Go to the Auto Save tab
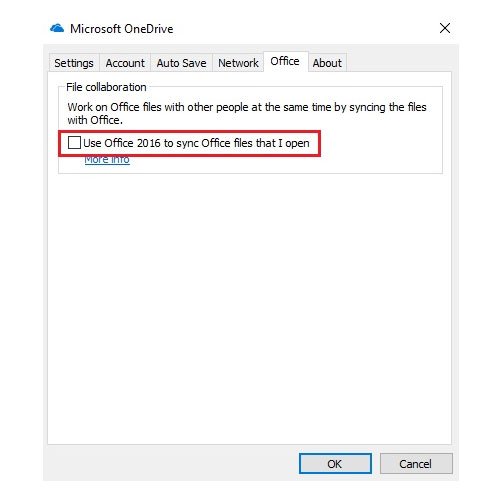The width and height of the screenshot is (502, 492). coord(181,63)
